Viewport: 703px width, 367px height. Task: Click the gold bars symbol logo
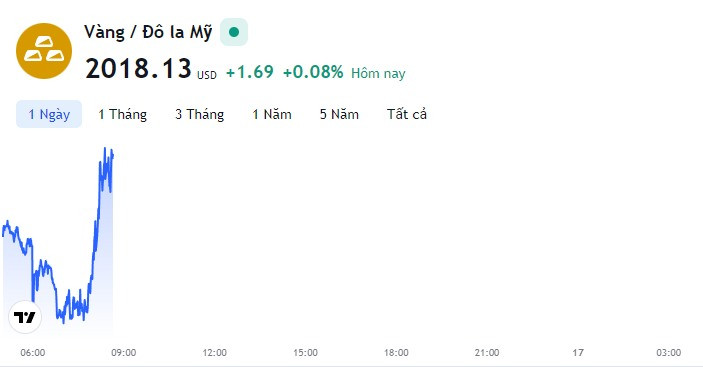click(44, 51)
